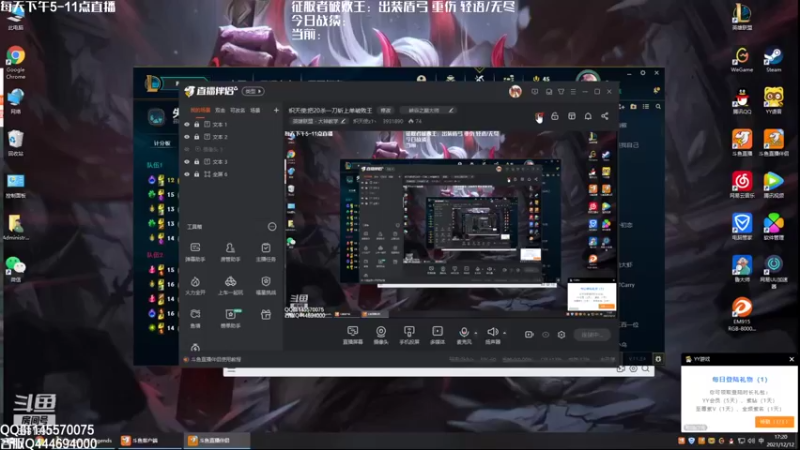Select the first scene tab in sources panel
Viewport: 800px width, 450px height.
pyautogui.click(x=200, y=110)
